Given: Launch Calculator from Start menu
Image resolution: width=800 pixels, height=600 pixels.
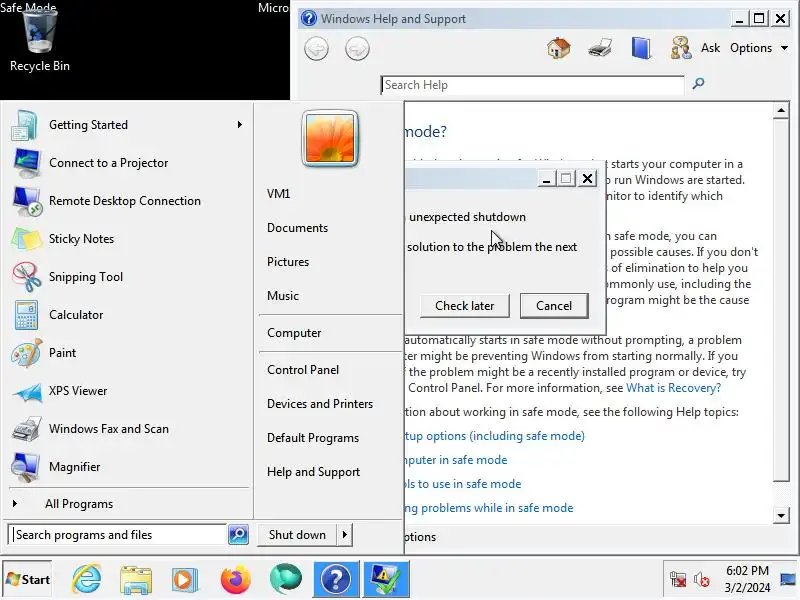Looking at the screenshot, I should point(76,315).
